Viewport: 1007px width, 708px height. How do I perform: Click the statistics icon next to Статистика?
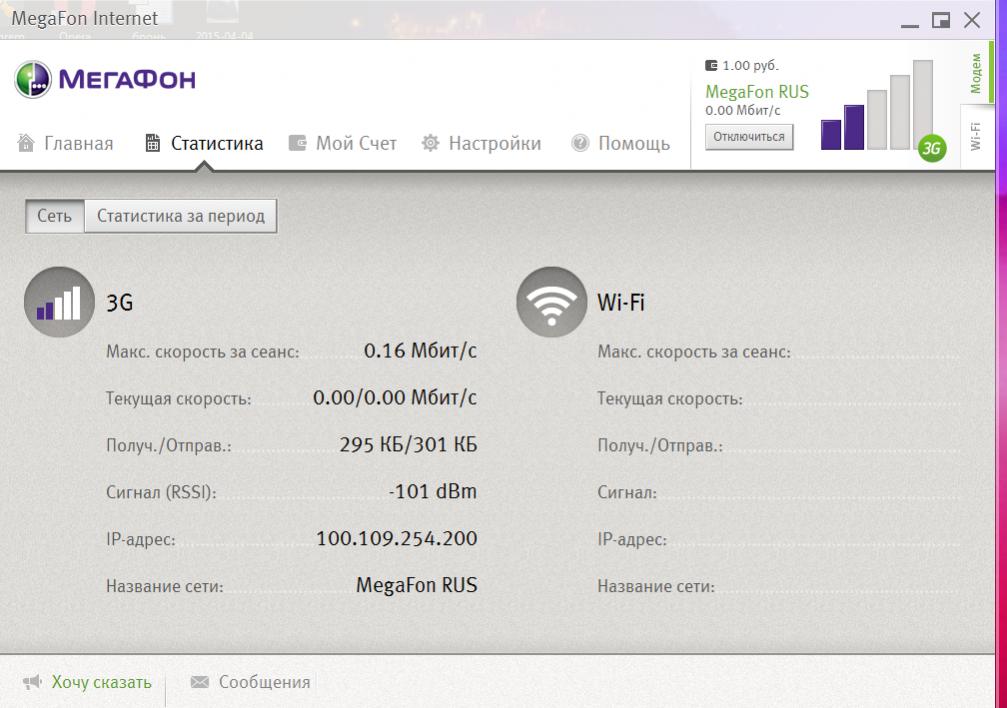(153, 143)
